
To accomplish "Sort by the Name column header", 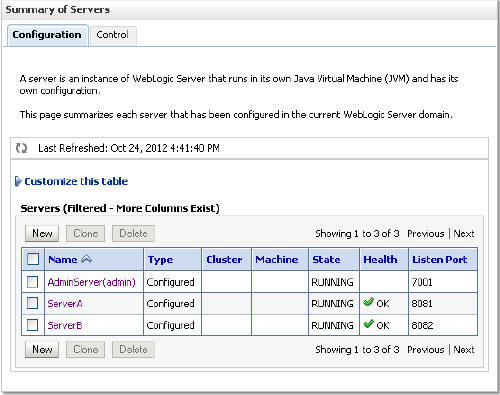I will pos(63,259).
